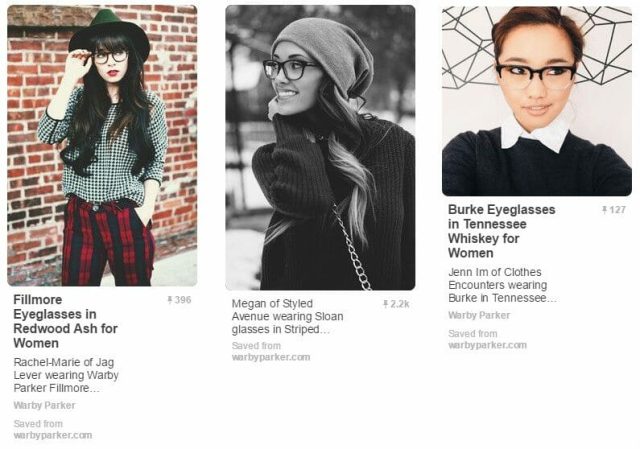Open Warby Parker under the Fillmore pin
640x449 pixels.
(x=44, y=405)
